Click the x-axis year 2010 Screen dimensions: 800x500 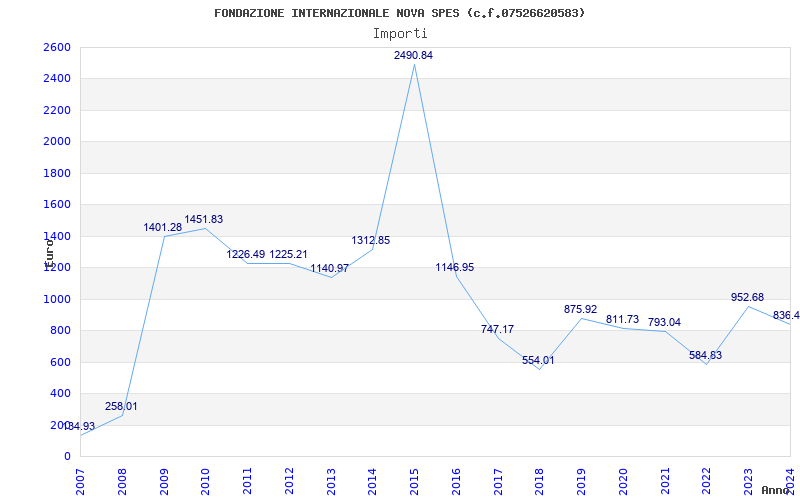pyautogui.click(x=206, y=482)
